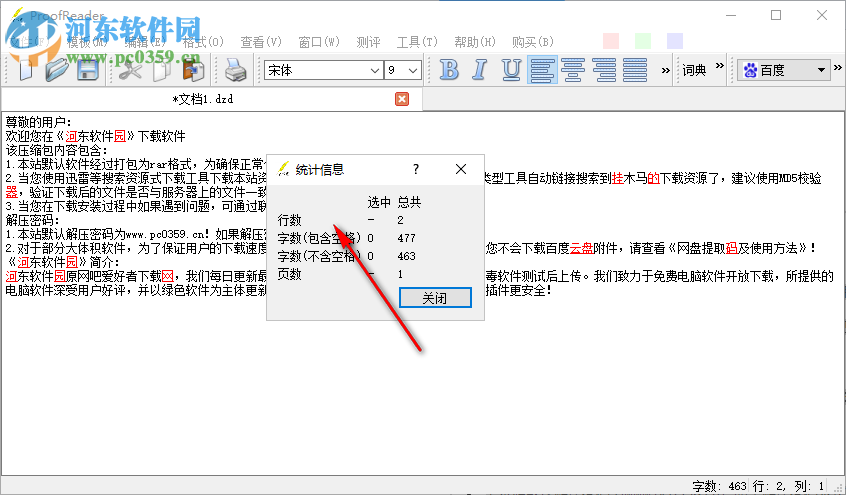
Task: Align text left
Action: (542, 70)
